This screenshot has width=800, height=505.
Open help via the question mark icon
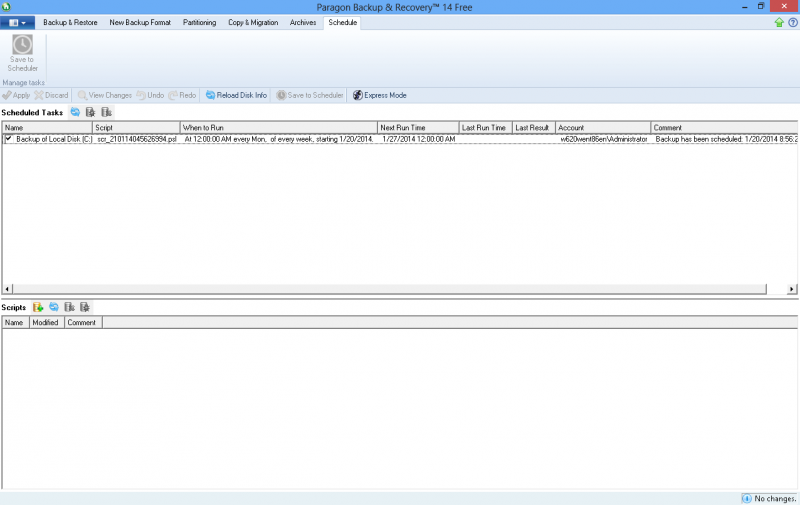793,22
